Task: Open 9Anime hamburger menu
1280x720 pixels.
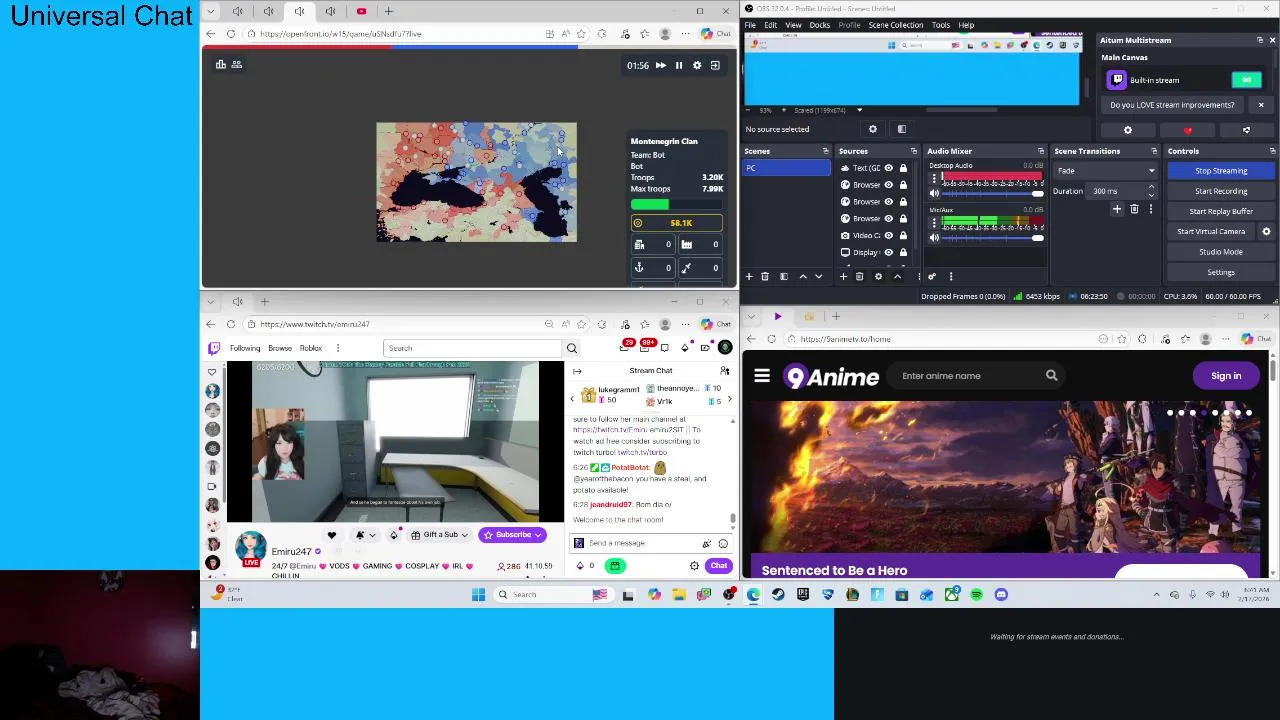Action: (762, 376)
